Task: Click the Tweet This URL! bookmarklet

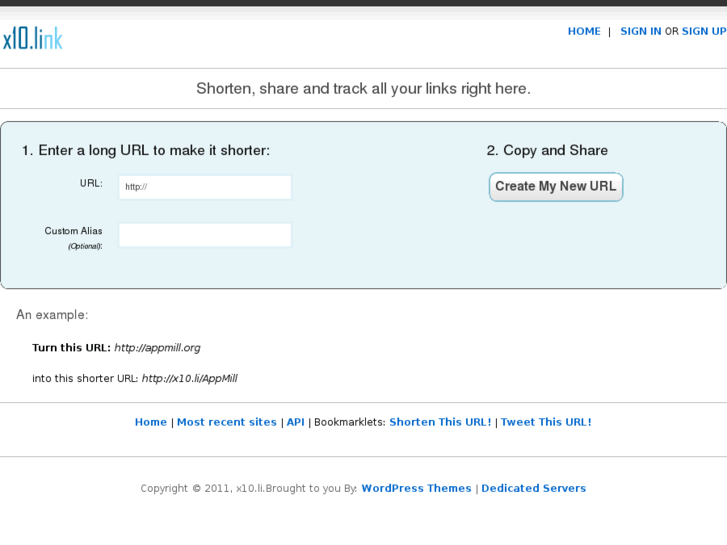Action: [x=546, y=422]
